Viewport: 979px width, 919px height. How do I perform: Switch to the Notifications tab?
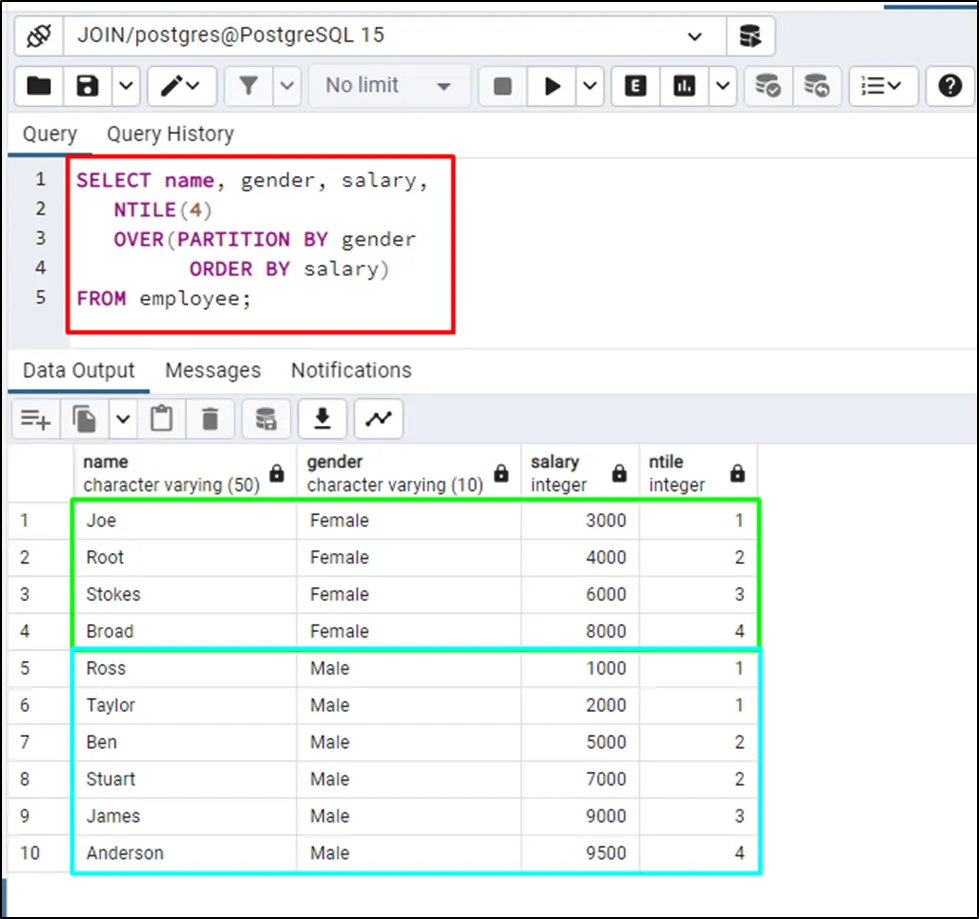pos(351,370)
